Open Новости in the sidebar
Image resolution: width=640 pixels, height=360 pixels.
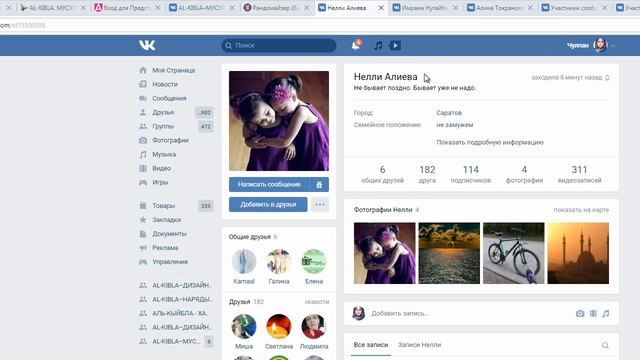click(x=165, y=84)
